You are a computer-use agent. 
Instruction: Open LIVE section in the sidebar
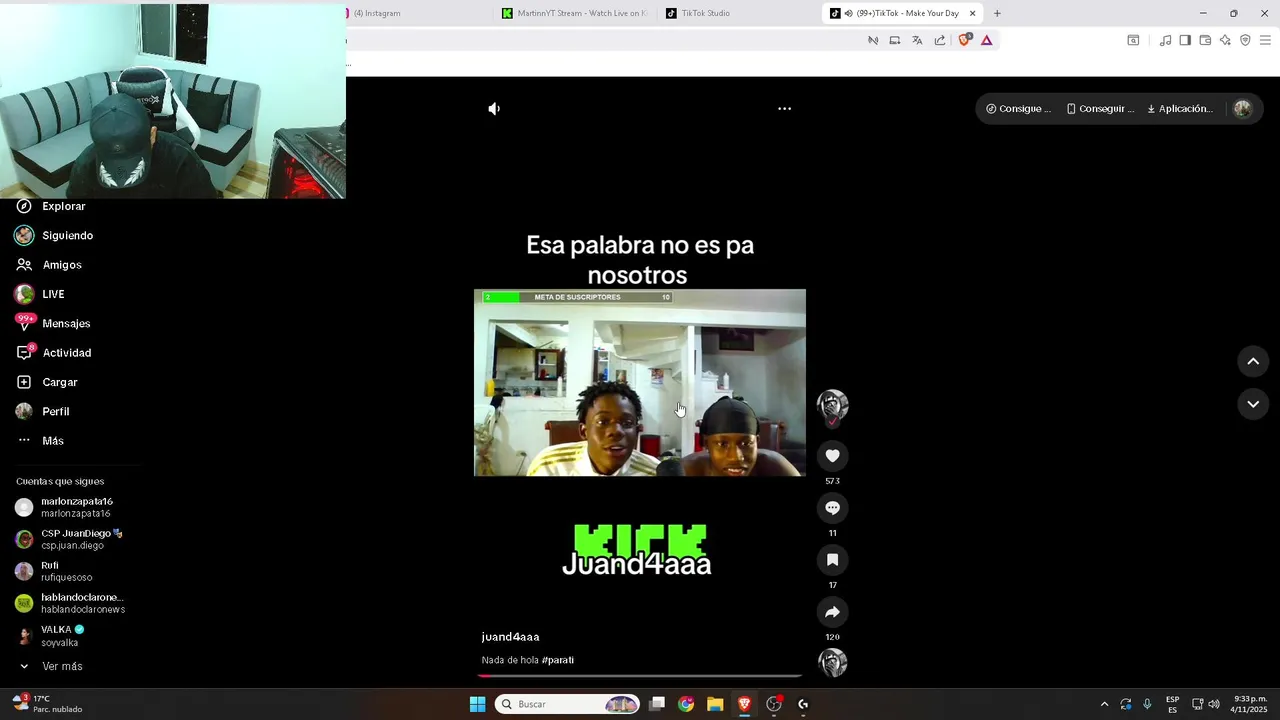pyautogui.click(x=40, y=294)
